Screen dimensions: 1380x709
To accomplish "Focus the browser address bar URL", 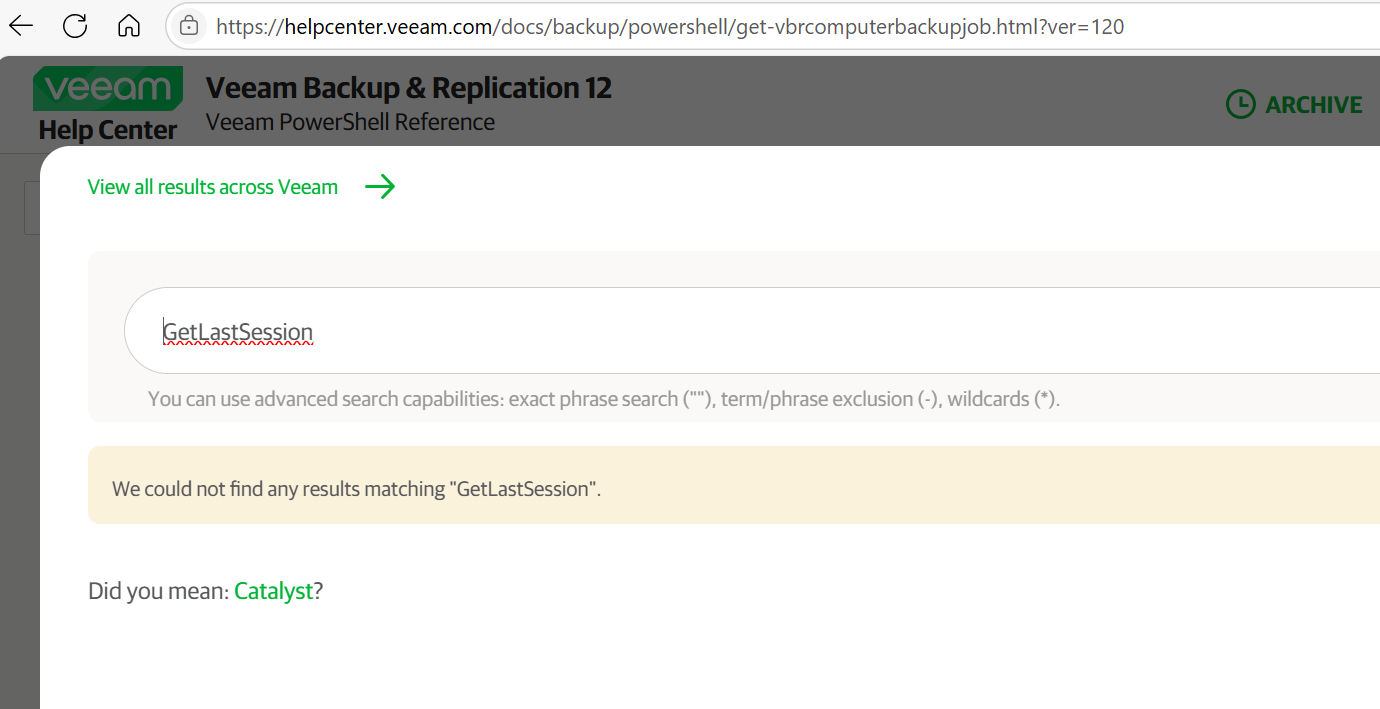I will pos(670,27).
